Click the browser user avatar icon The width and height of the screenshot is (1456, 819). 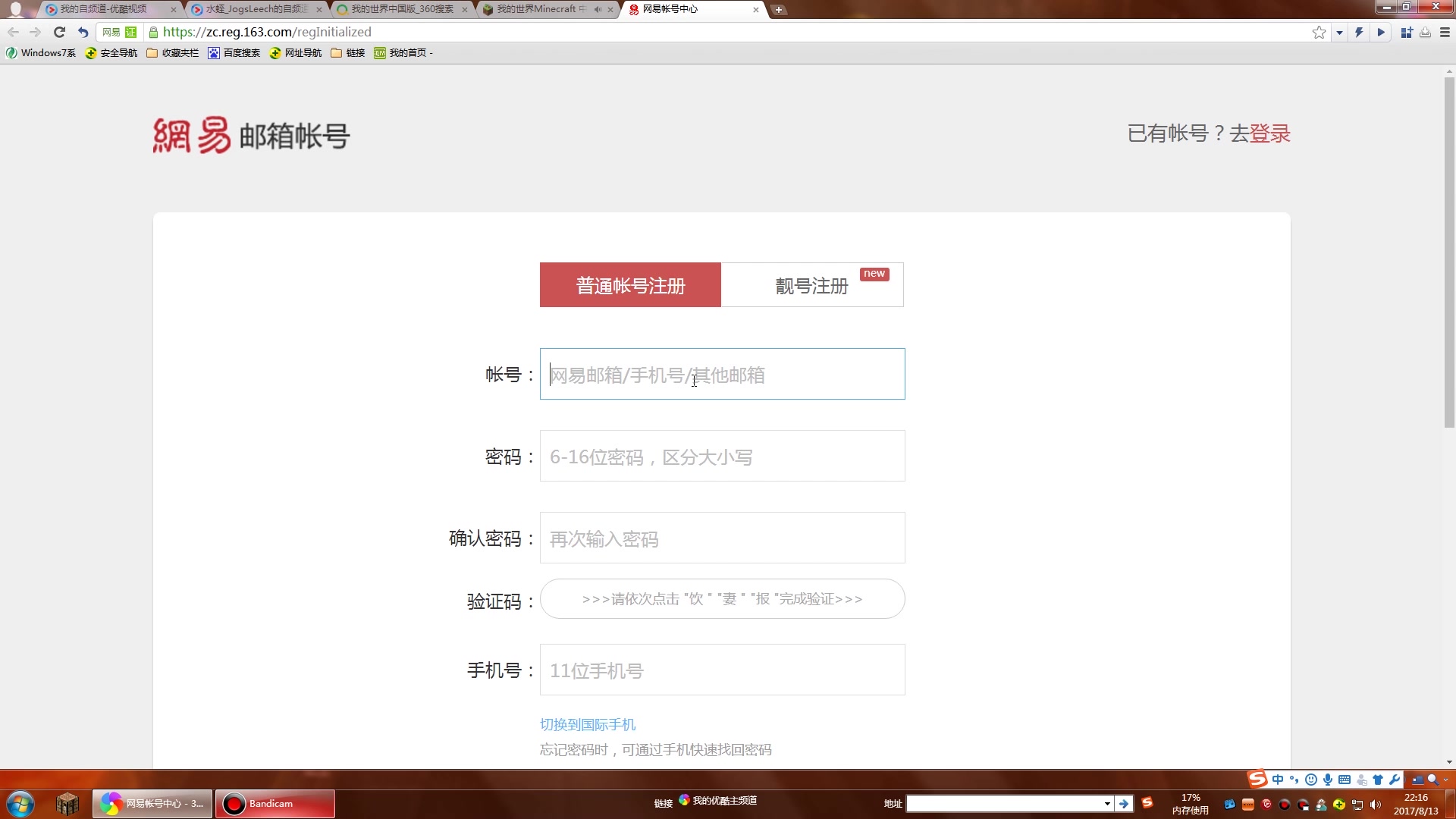tap(15, 9)
